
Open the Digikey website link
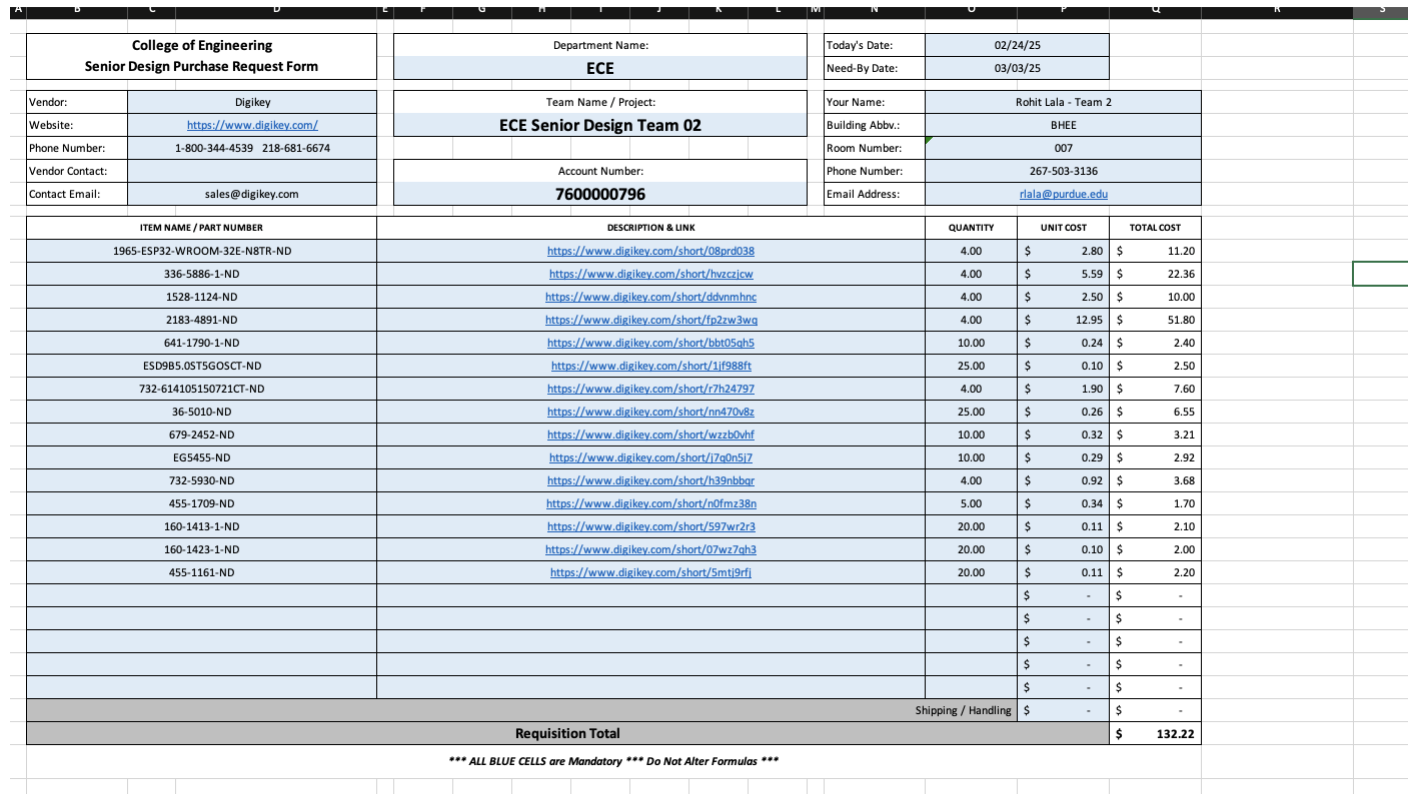252,125
